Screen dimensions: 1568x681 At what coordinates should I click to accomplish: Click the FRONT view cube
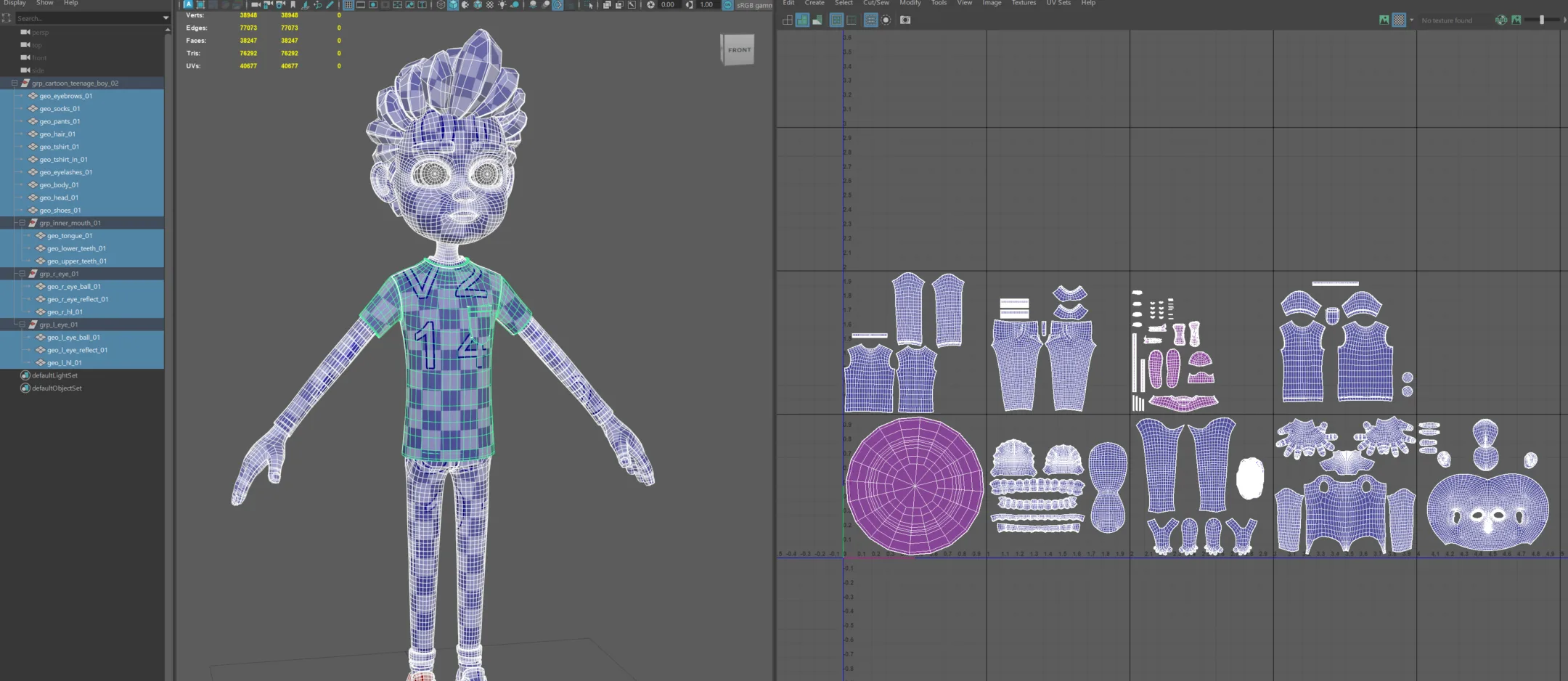click(x=738, y=49)
